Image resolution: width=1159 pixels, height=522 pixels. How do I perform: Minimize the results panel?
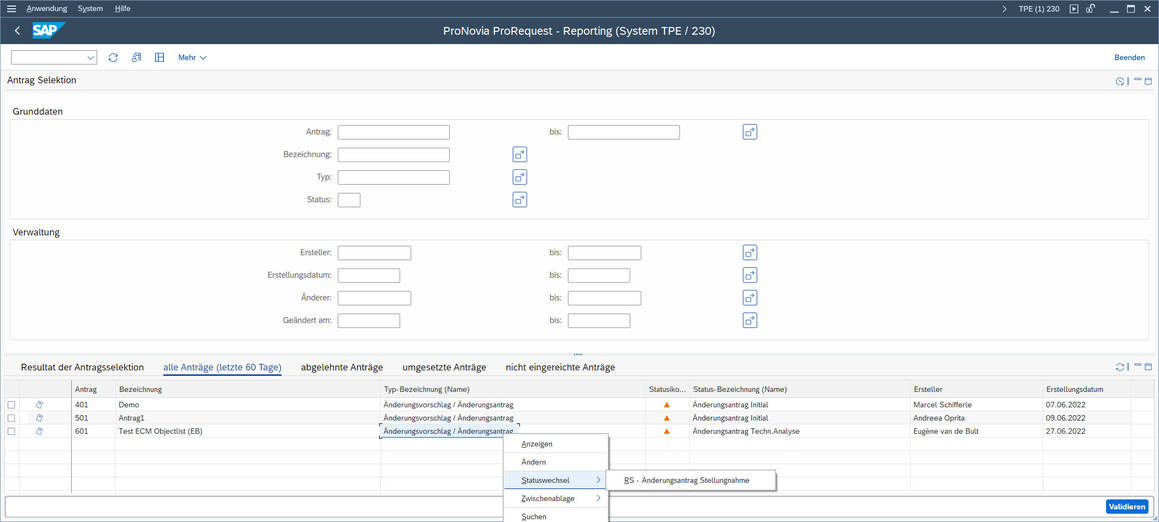coord(1138,366)
